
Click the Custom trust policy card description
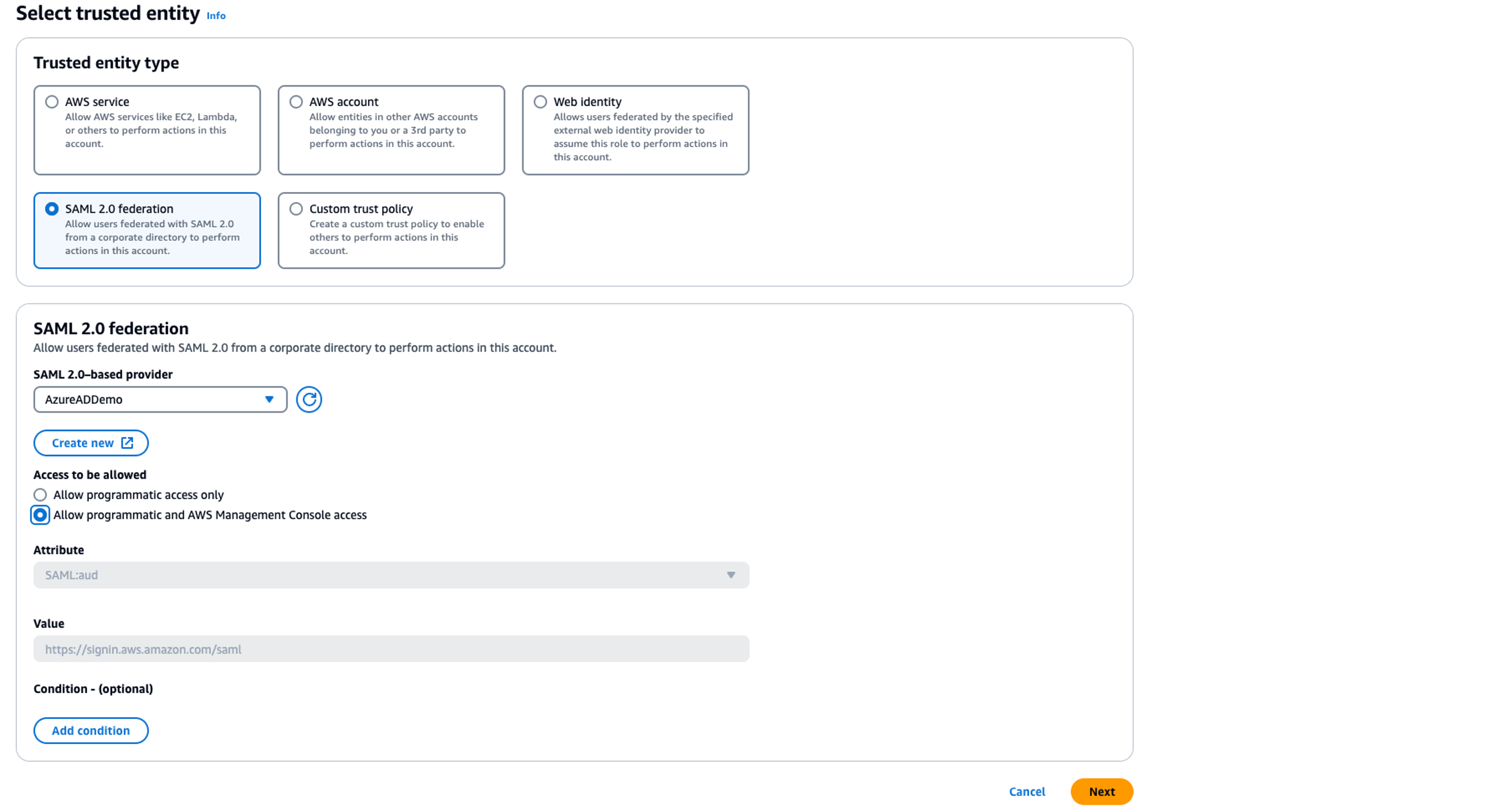tap(396, 237)
